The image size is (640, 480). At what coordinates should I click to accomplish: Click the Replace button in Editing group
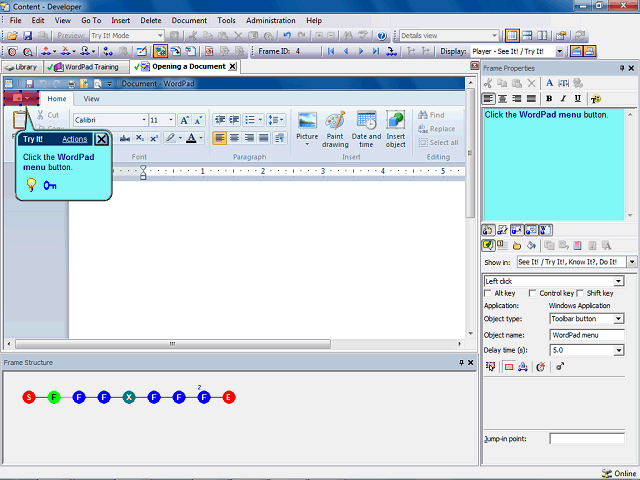pos(436,129)
